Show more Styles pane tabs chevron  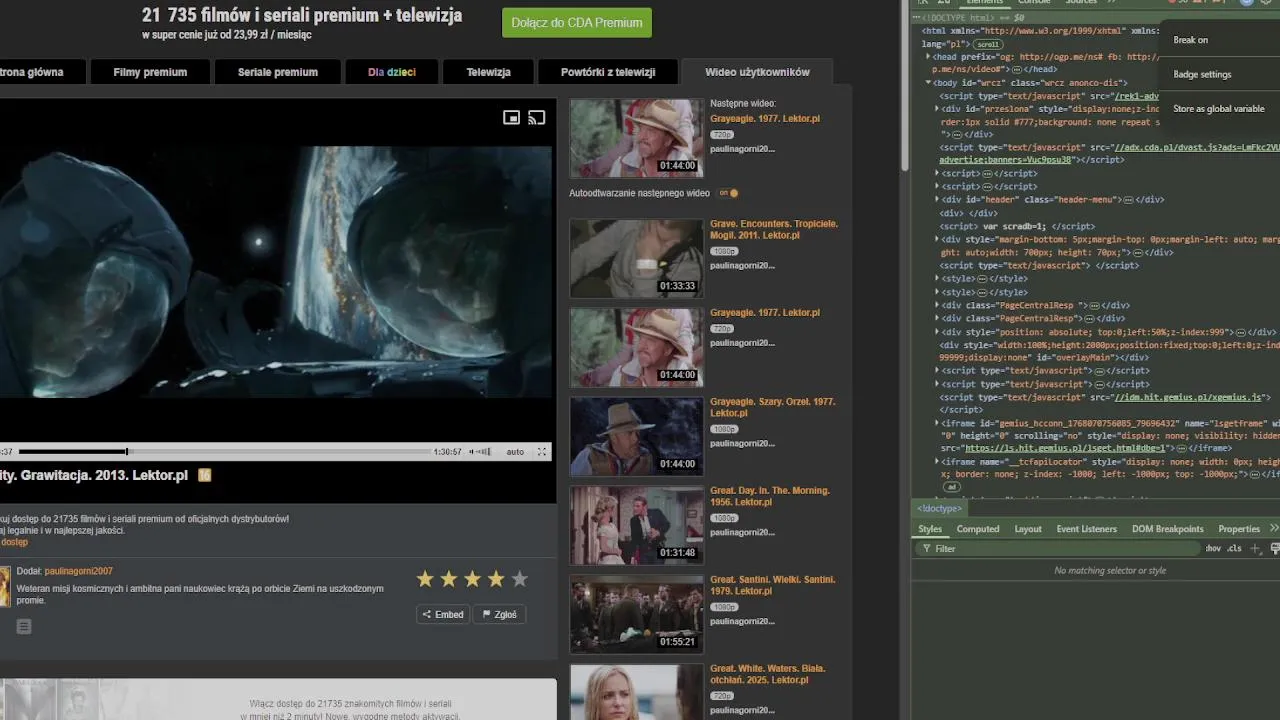(x=1273, y=528)
